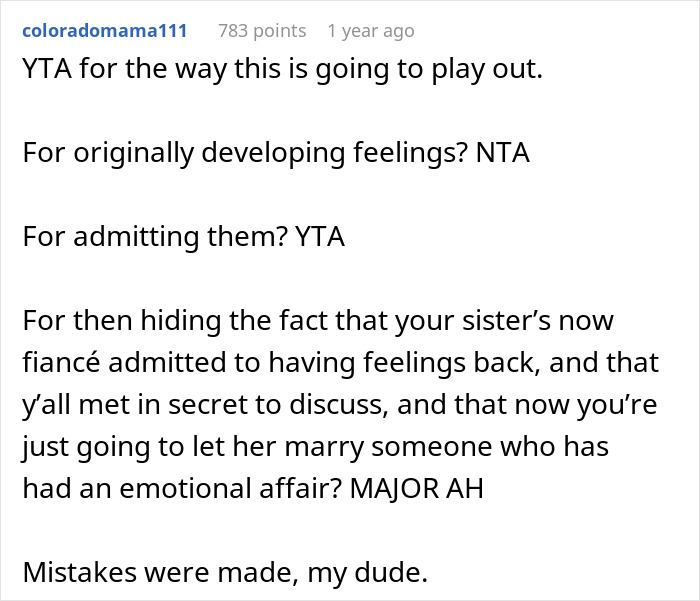Click the 783 points score

point(262,31)
